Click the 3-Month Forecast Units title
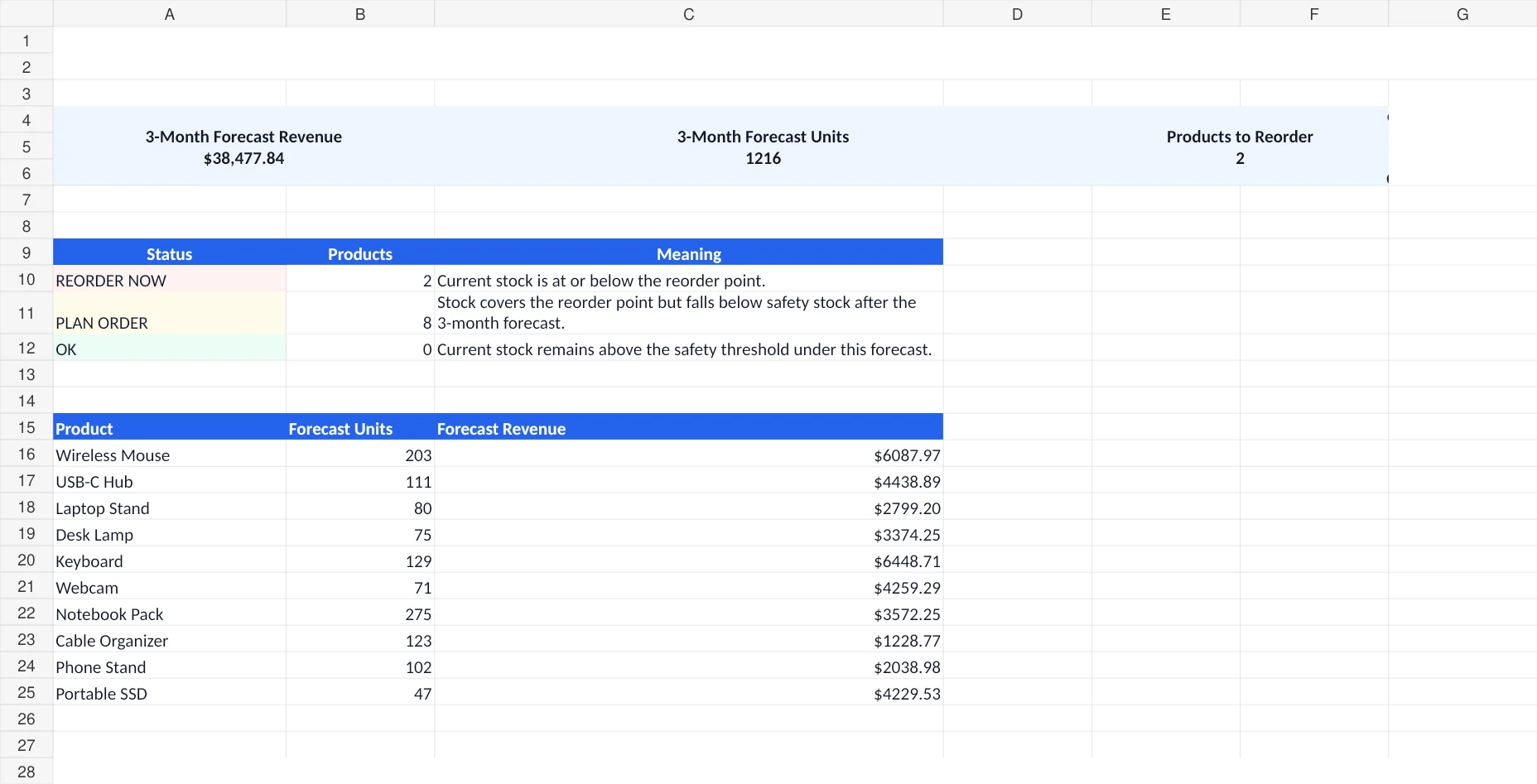Screen dimensions: 1537x784 coord(763,137)
